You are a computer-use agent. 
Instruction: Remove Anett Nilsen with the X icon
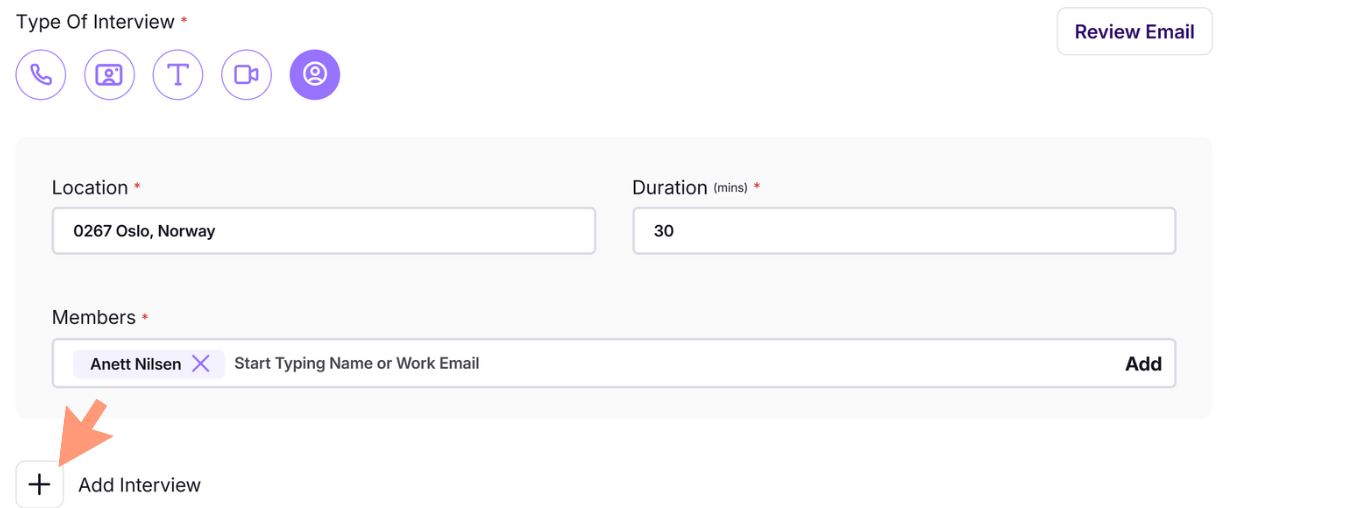(201, 364)
